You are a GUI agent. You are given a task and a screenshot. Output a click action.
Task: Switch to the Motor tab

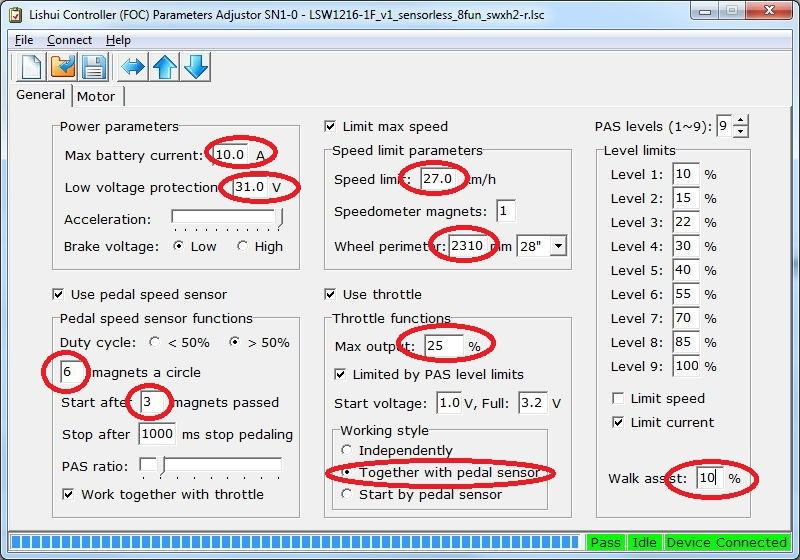coord(96,96)
